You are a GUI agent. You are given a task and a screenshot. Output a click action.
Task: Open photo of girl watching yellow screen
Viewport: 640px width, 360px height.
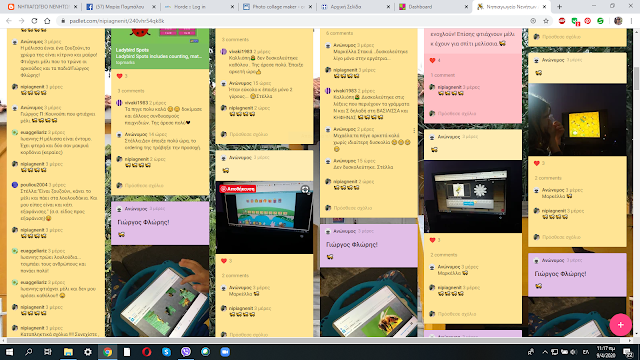tap(577, 120)
